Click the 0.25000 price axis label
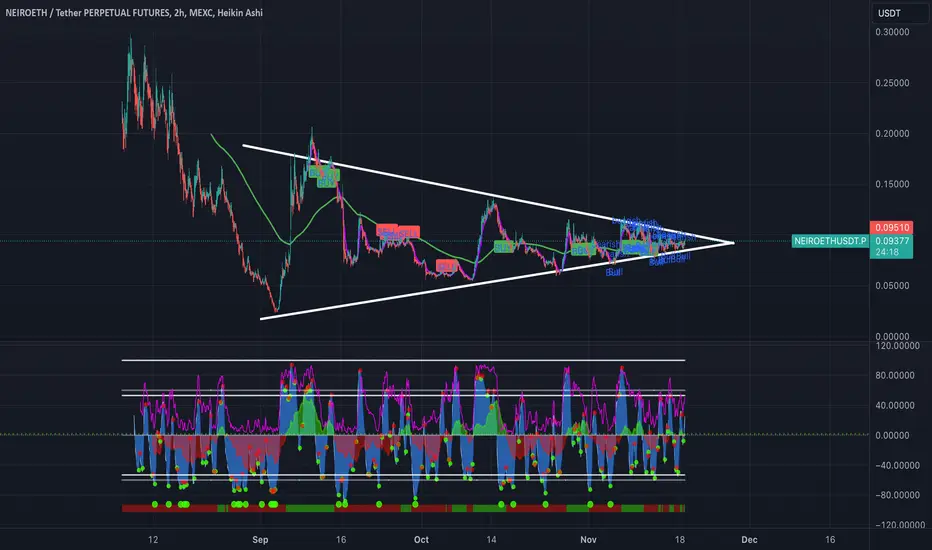 892,83
